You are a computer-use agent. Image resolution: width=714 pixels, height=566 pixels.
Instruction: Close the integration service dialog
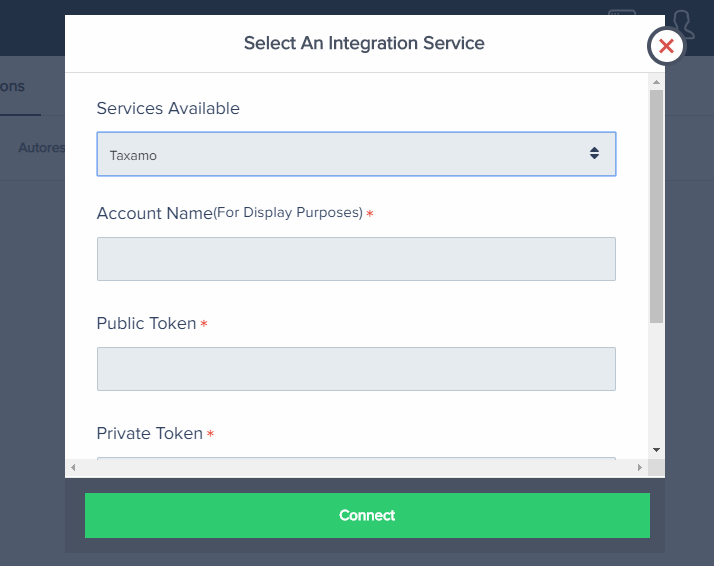pos(666,46)
